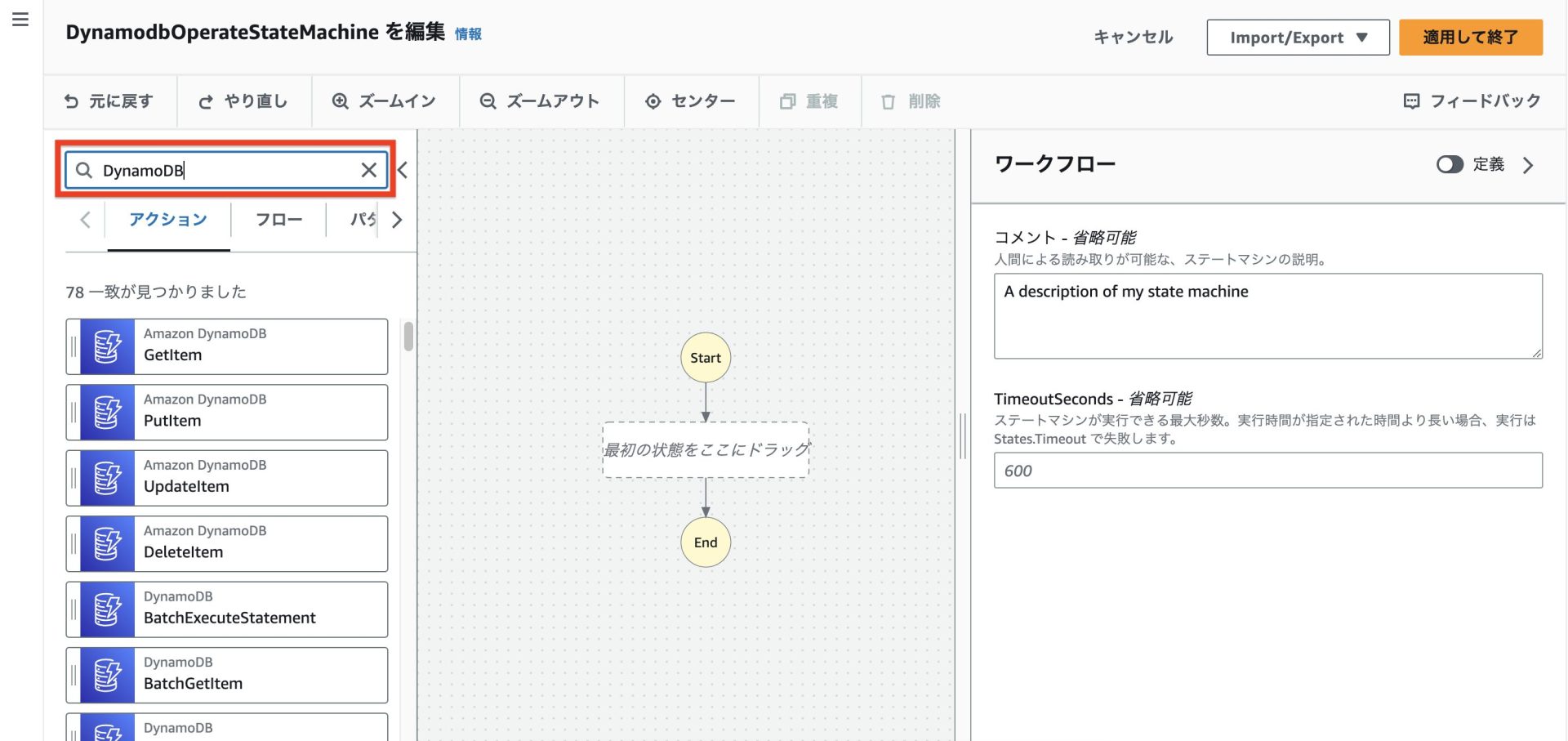1568x741 pixels.
Task: Collapse the actions sidebar with the chevron
Action: click(x=402, y=170)
